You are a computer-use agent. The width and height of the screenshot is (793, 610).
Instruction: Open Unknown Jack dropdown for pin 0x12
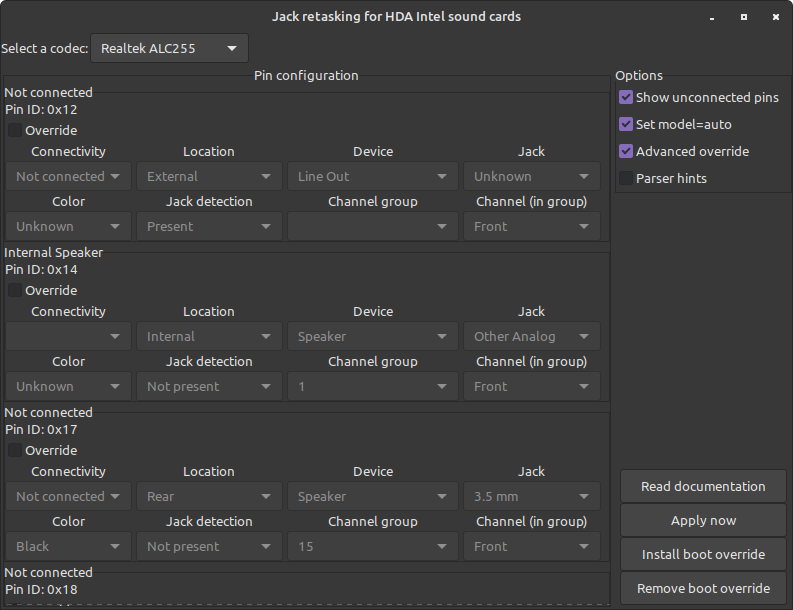click(x=532, y=176)
